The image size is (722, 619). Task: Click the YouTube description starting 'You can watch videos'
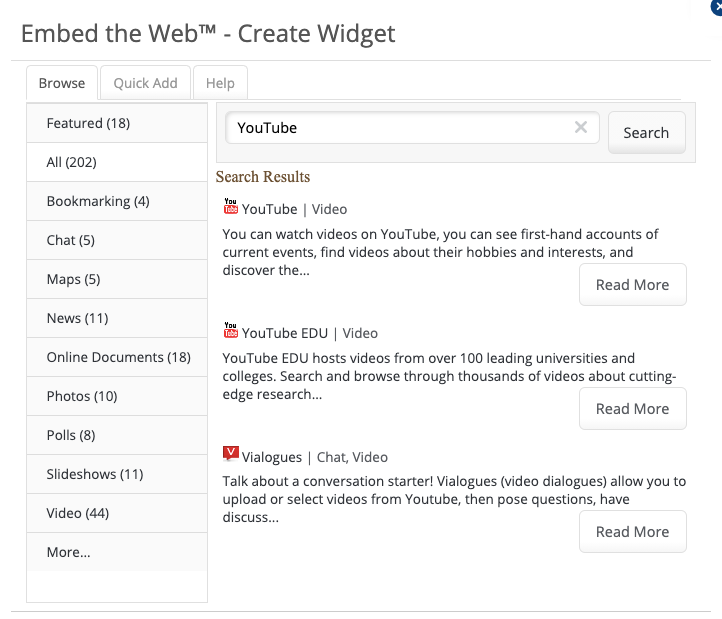tap(440, 252)
